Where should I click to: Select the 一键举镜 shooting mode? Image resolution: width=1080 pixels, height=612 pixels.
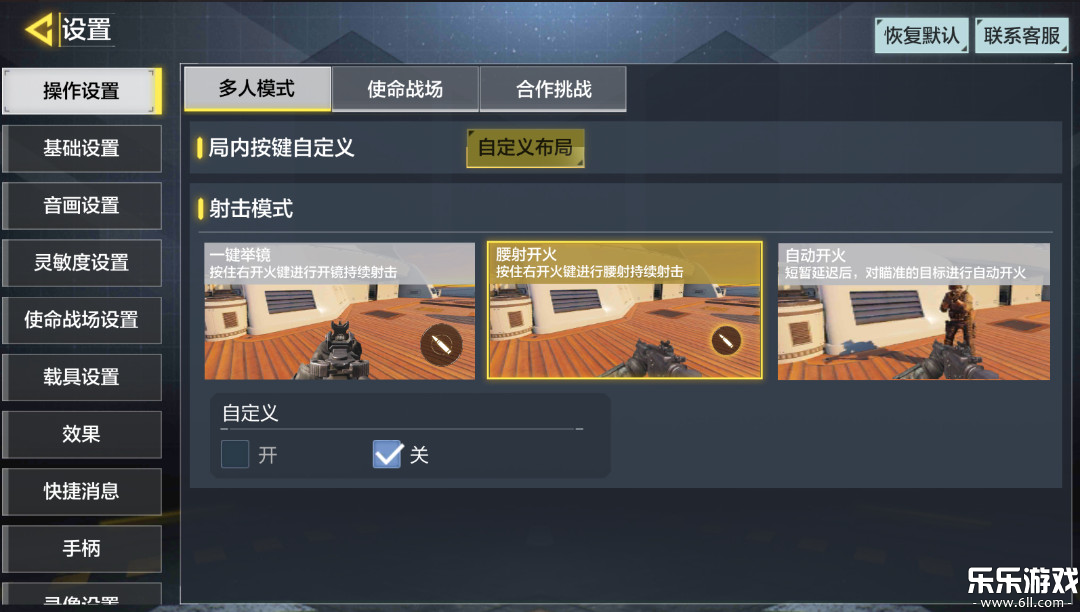(x=340, y=310)
